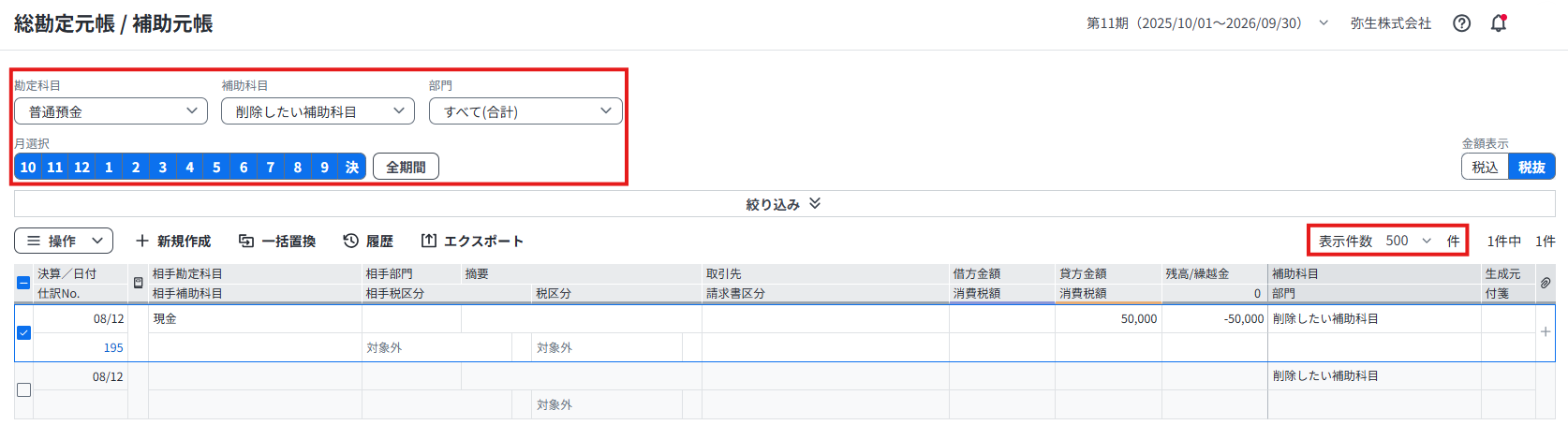The height and width of the screenshot is (425, 1568).
Task: Select month 1 tab
Action: click(x=109, y=167)
